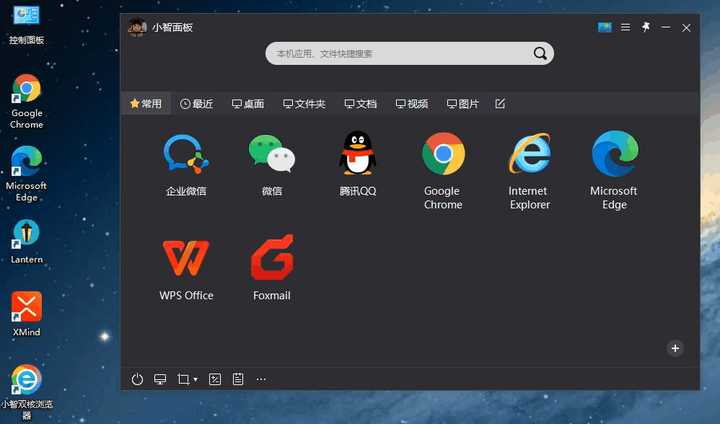The width and height of the screenshot is (720, 424).
Task: Click the round plus button to add app
Action: (x=675, y=348)
